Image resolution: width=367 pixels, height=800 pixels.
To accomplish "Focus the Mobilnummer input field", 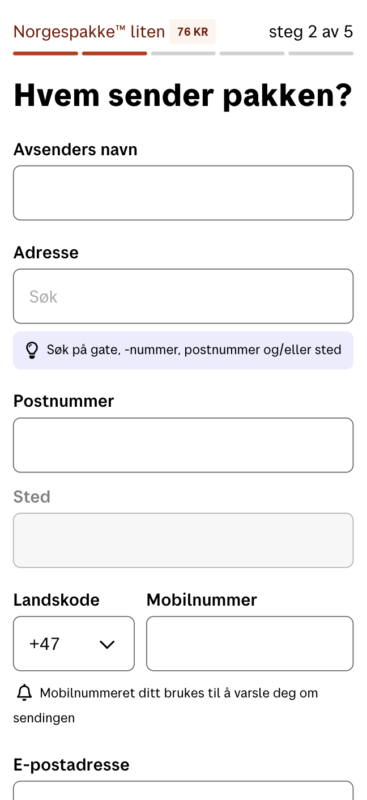I will (x=250, y=643).
